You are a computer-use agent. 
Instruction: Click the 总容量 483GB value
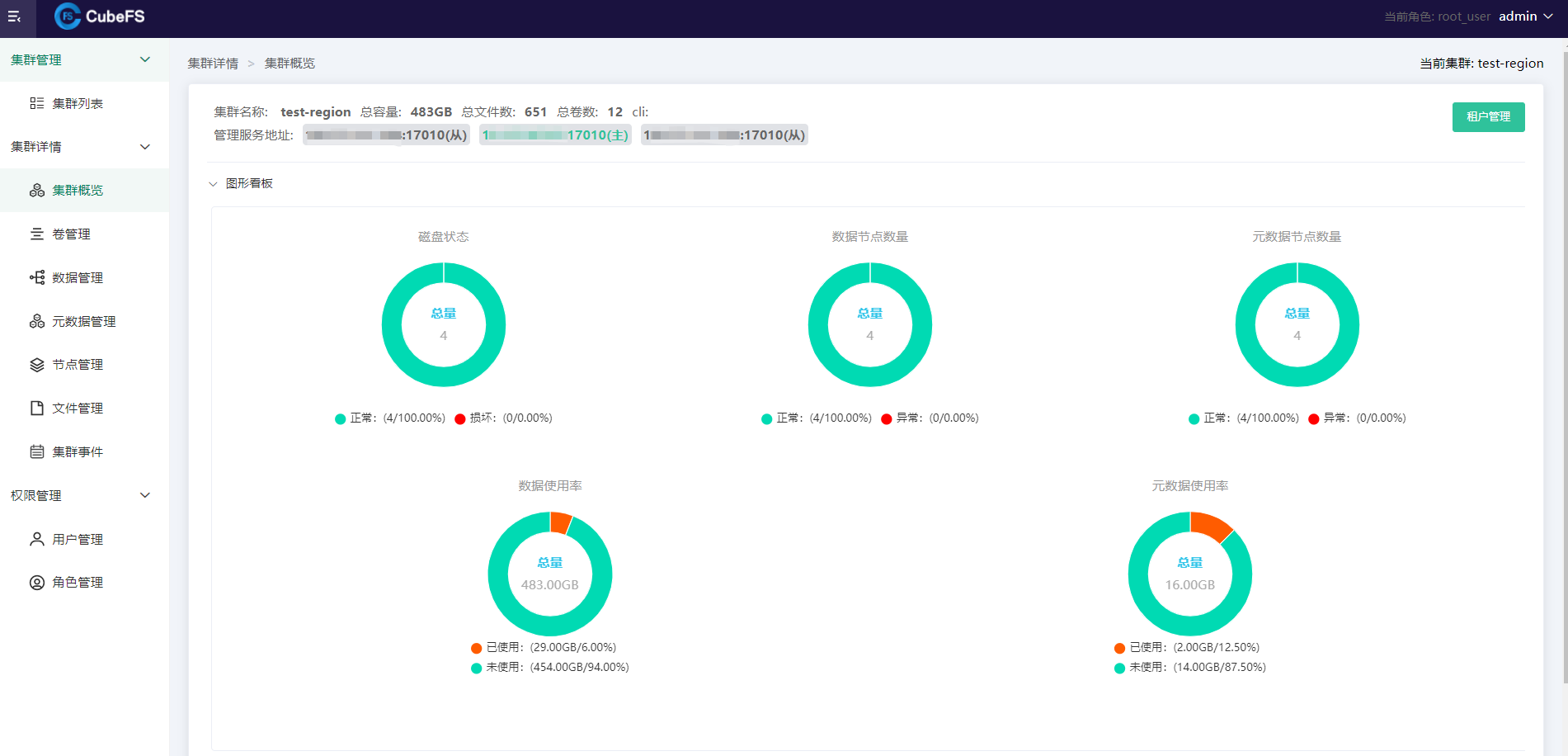click(x=431, y=112)
